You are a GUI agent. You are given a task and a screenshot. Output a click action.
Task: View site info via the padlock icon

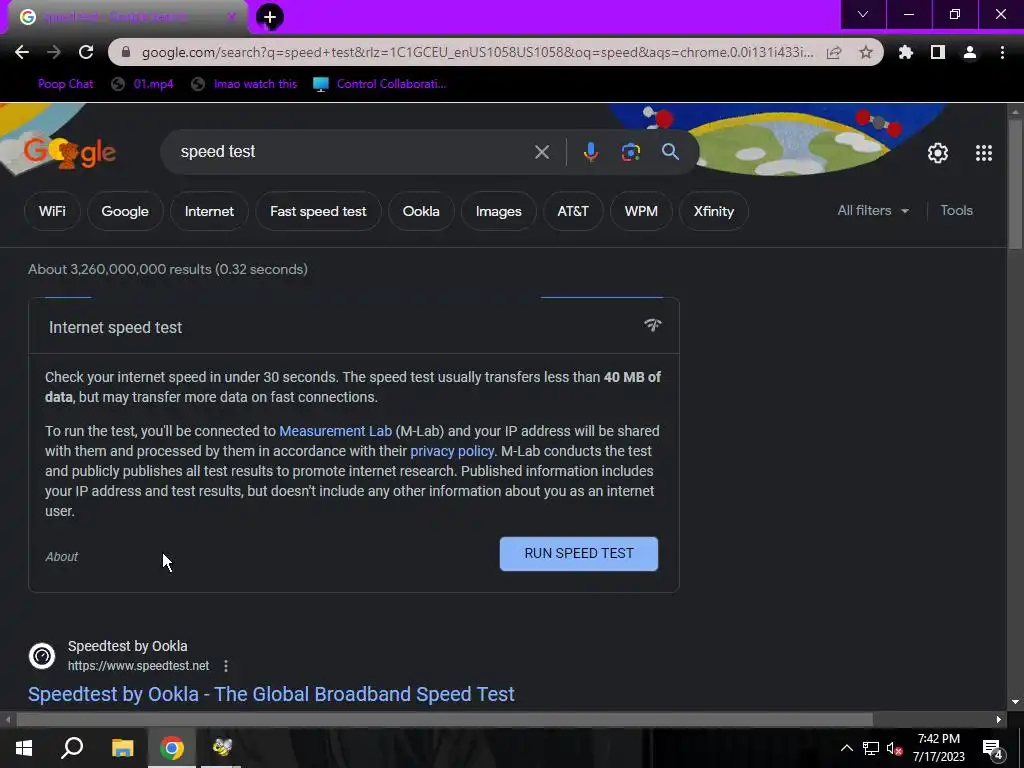pyautogui.click(x=126, y=52)
